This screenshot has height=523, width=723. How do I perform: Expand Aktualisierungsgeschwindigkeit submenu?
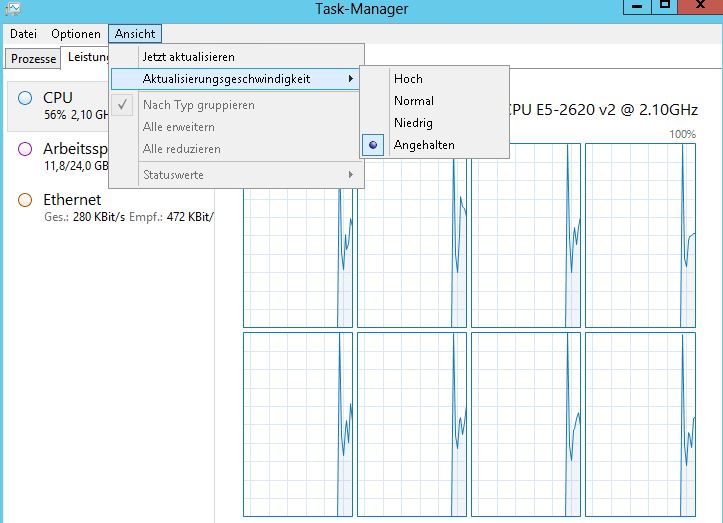(235, 79)
